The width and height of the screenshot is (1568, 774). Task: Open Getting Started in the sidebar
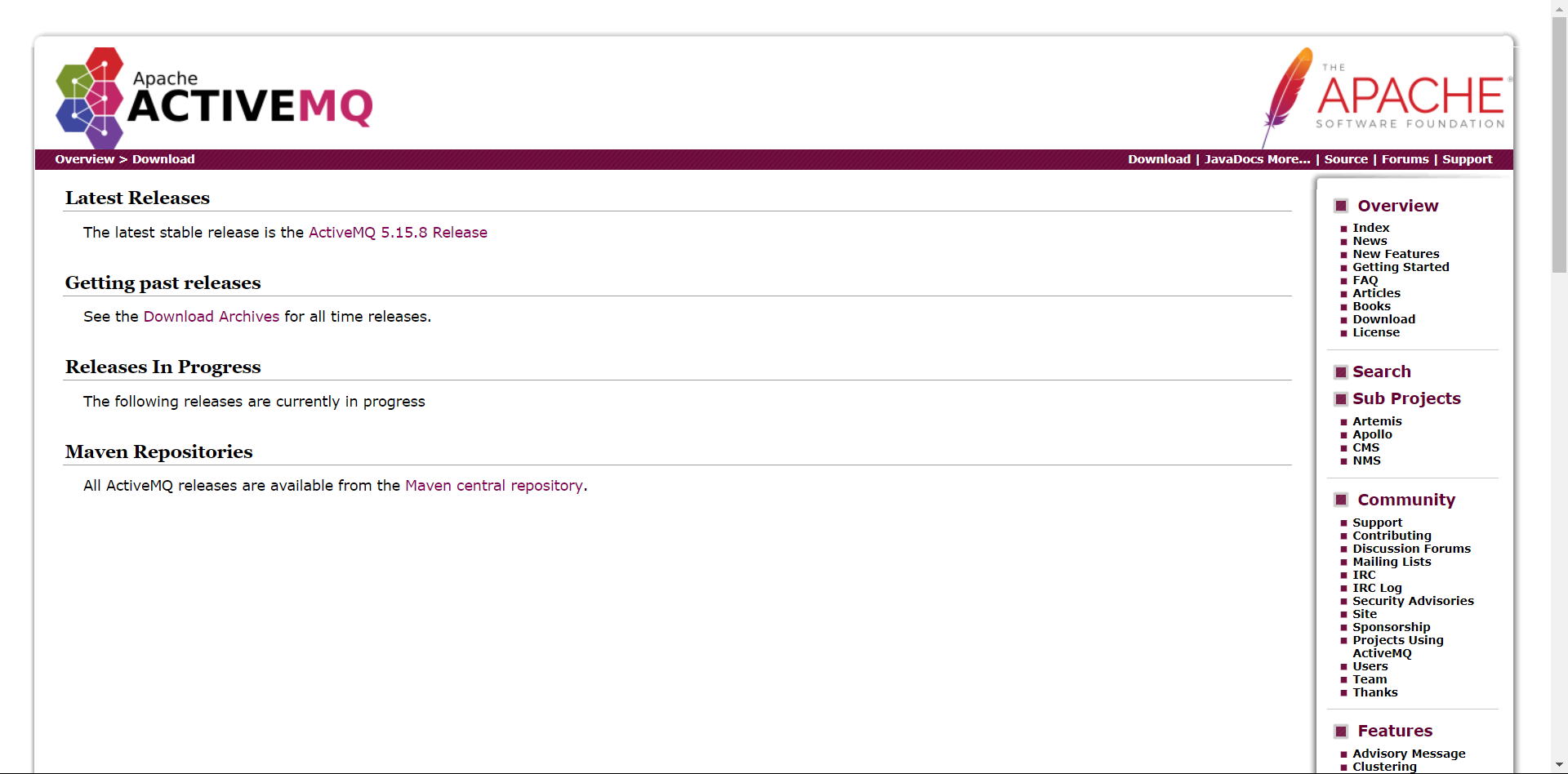(1401, 267)
